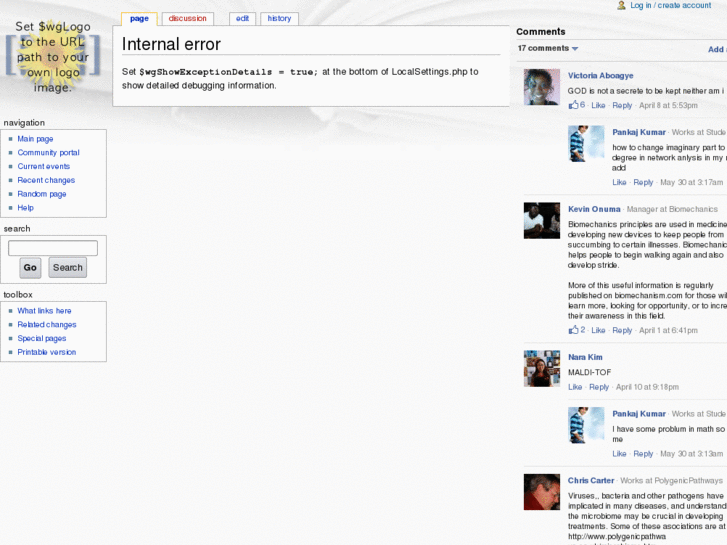The image size is (727, 545).
Task: Open Recent changes link
Action: pos(46,180)
